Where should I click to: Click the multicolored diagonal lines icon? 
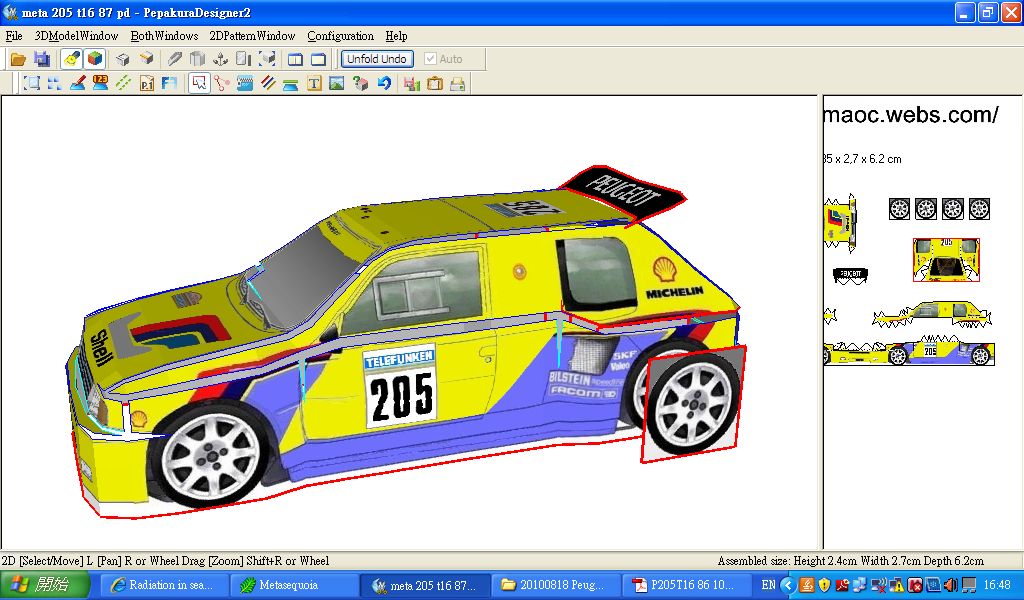point(268,84)
